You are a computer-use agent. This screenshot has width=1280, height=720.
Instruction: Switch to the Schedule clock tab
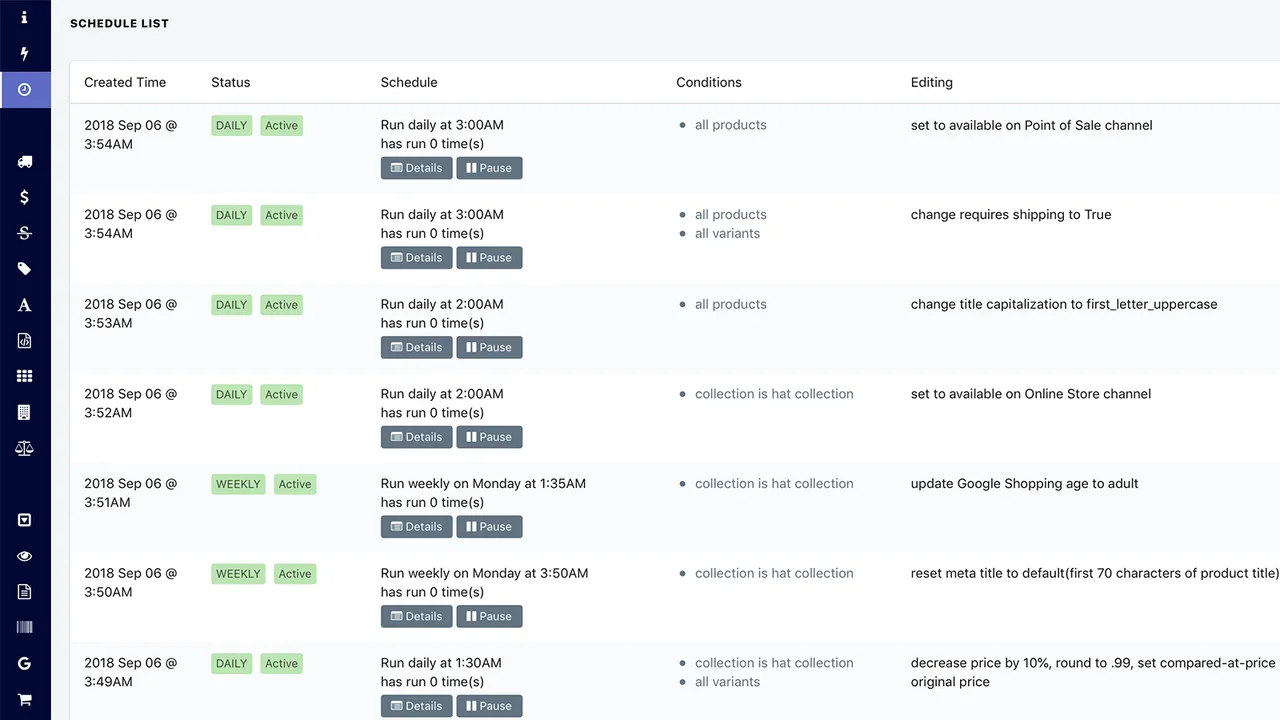tap(25, 89)
